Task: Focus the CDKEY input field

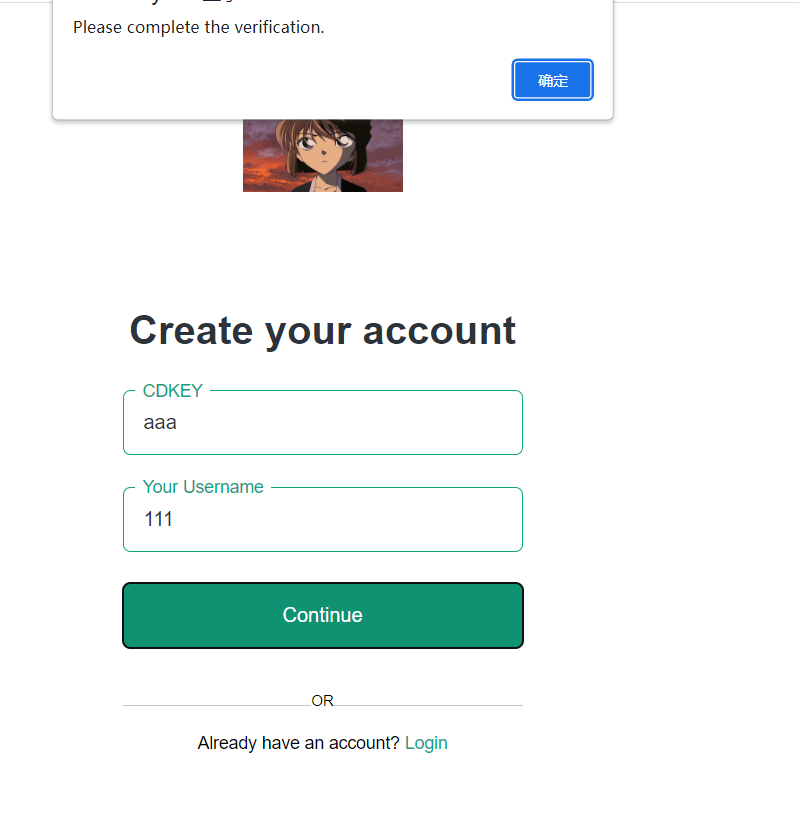Action: (x=322, y=422)
